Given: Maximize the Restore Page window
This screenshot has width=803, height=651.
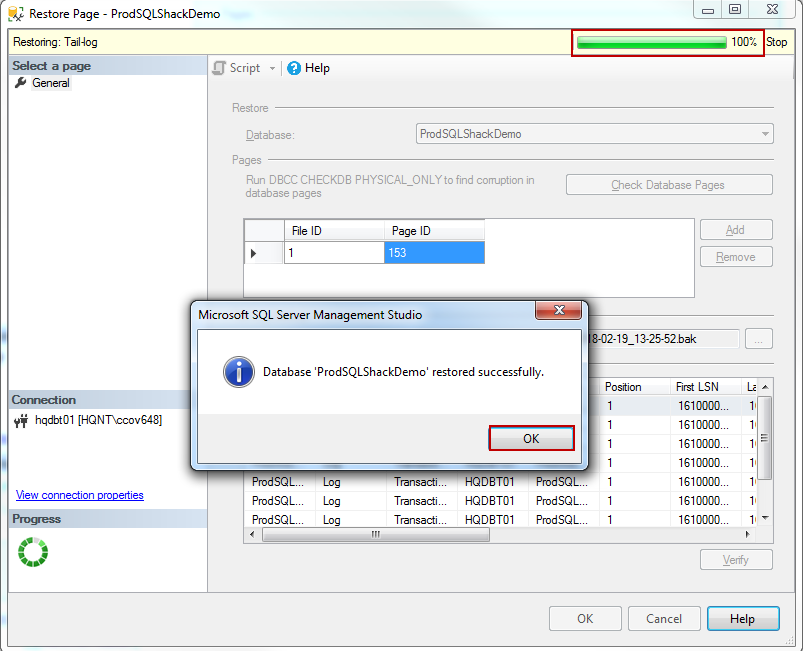Looking at the screenshot, I should point(735,9).
